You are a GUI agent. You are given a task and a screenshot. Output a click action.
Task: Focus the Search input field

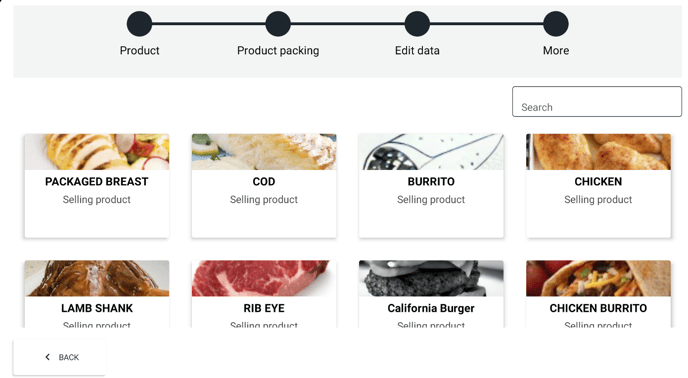point(597,101)
